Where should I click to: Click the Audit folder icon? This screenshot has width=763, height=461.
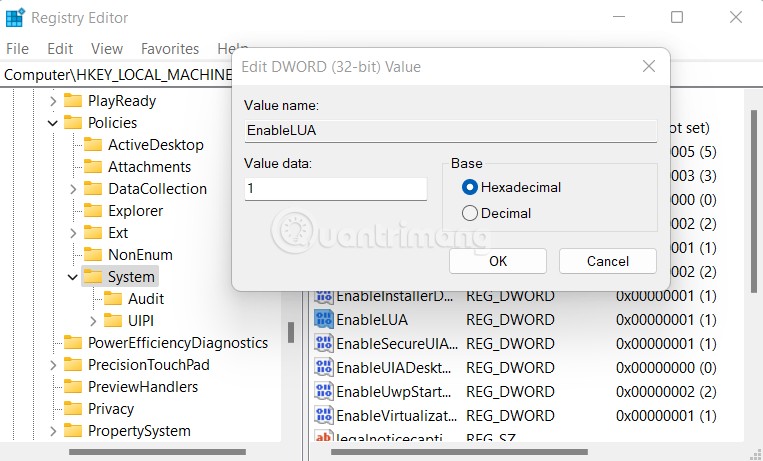(x=113, y=298)
